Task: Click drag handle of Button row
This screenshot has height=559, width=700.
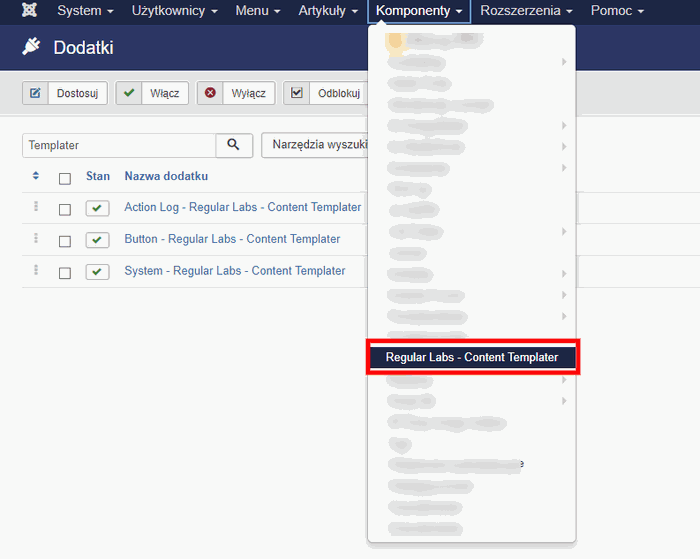Action: pos(36,238)
